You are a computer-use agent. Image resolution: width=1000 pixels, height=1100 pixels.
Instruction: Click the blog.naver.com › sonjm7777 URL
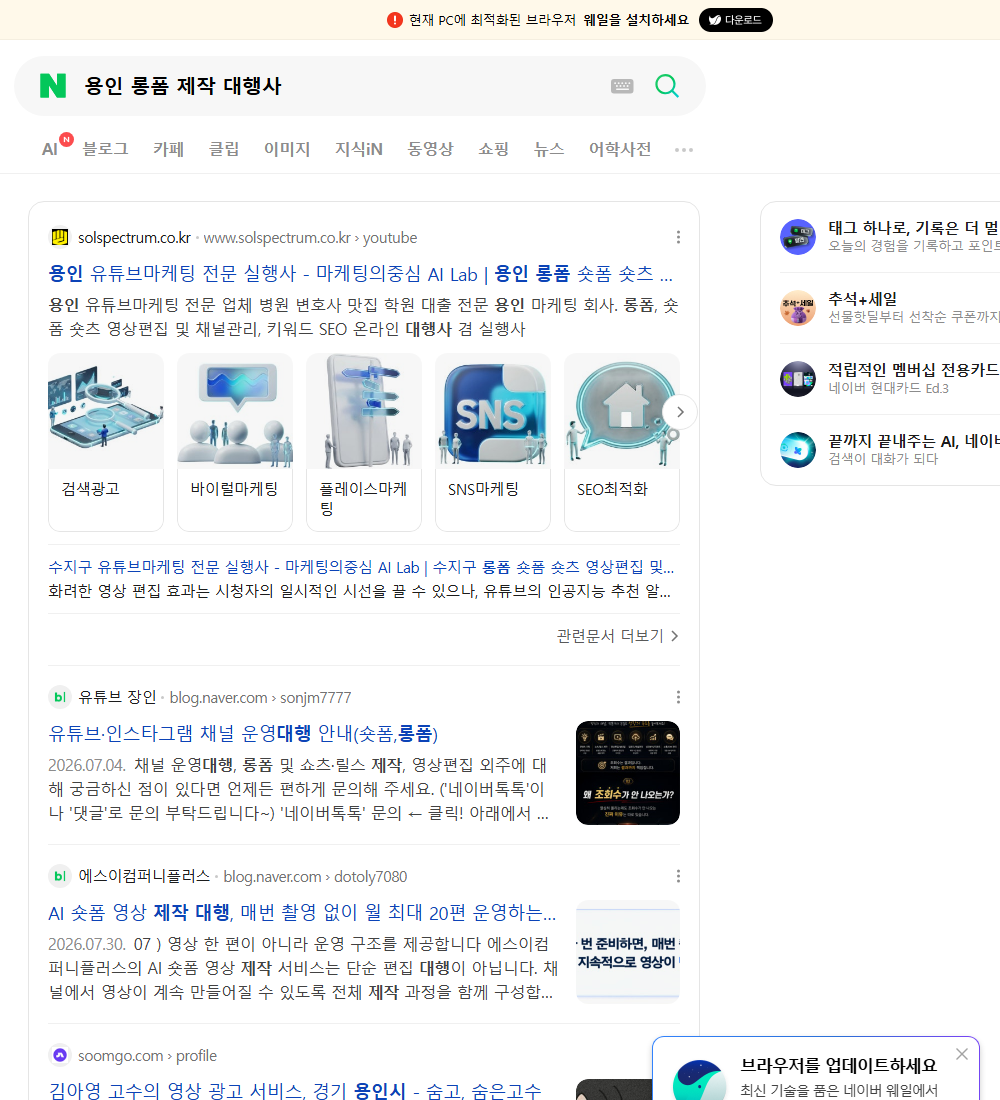pyautogui.click(x=260, y=698)
